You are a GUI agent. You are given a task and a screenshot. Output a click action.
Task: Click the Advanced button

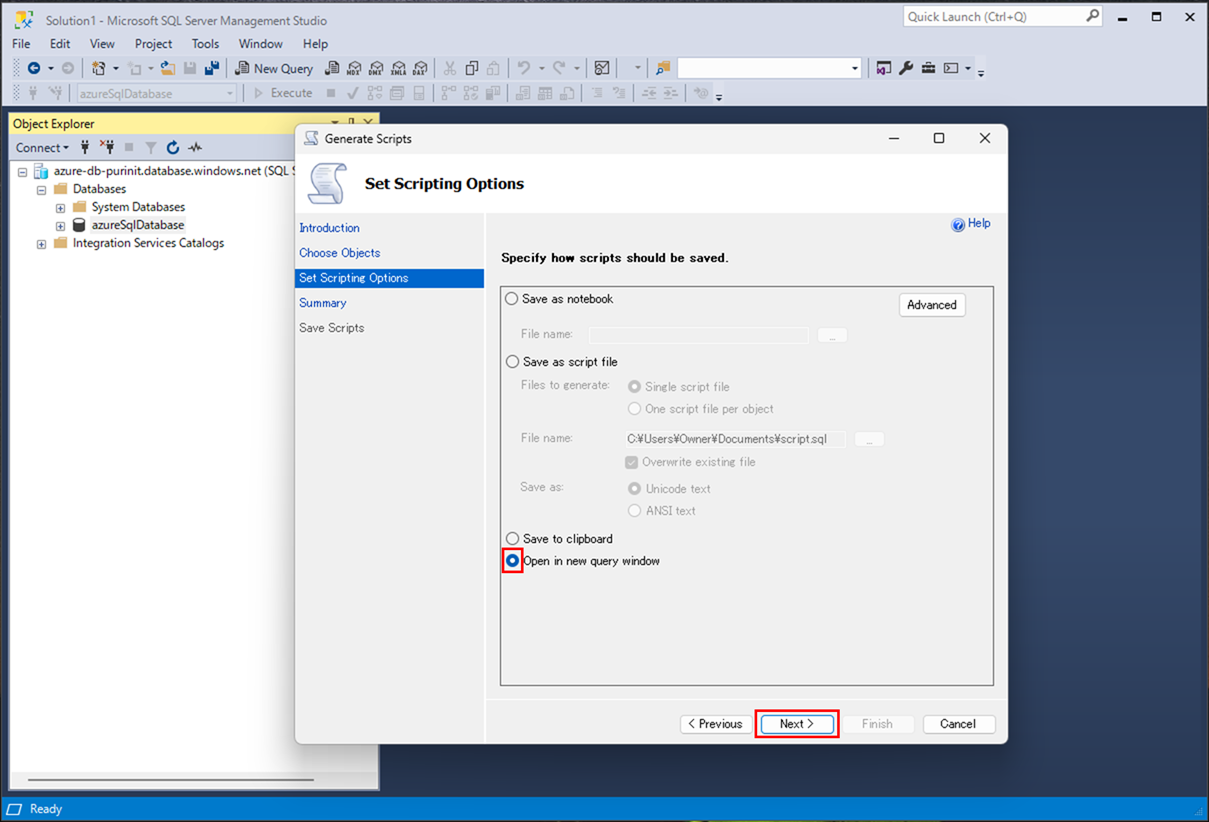click(x=931, y=305)
